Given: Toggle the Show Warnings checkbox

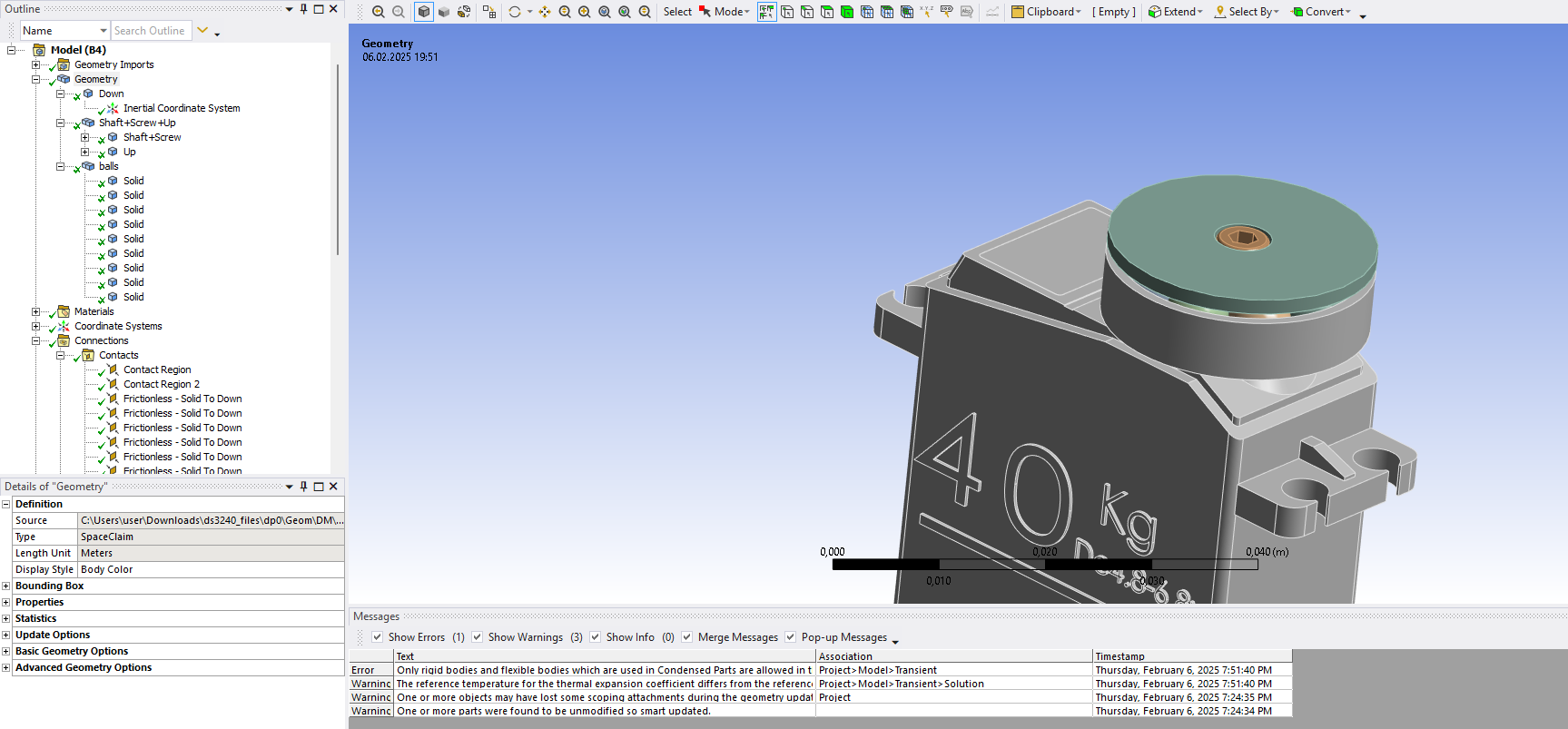Looking at the screenshot, I should (x=477, y=637).
